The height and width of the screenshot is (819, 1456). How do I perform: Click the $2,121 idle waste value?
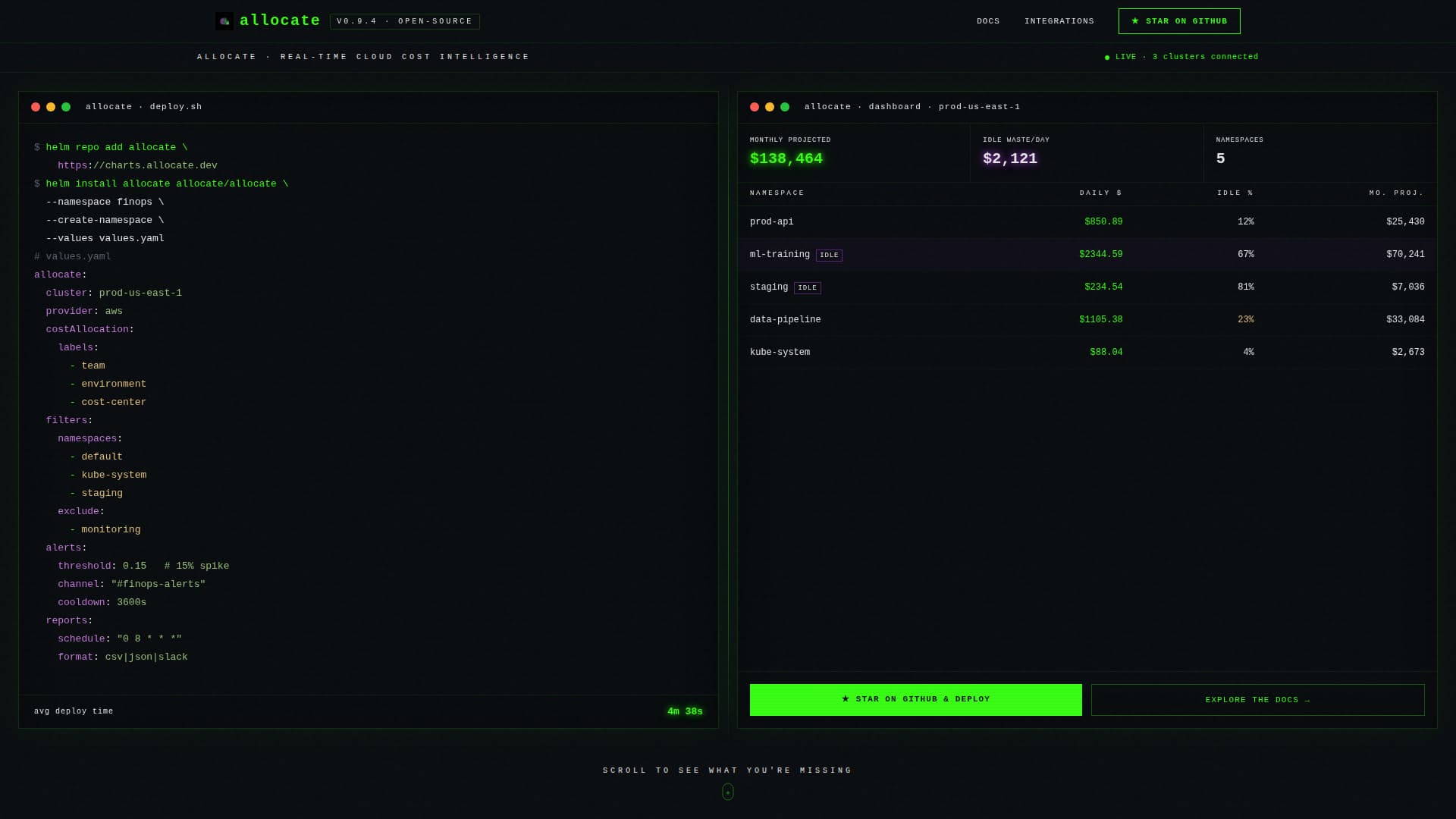[x=1010, y=158]
